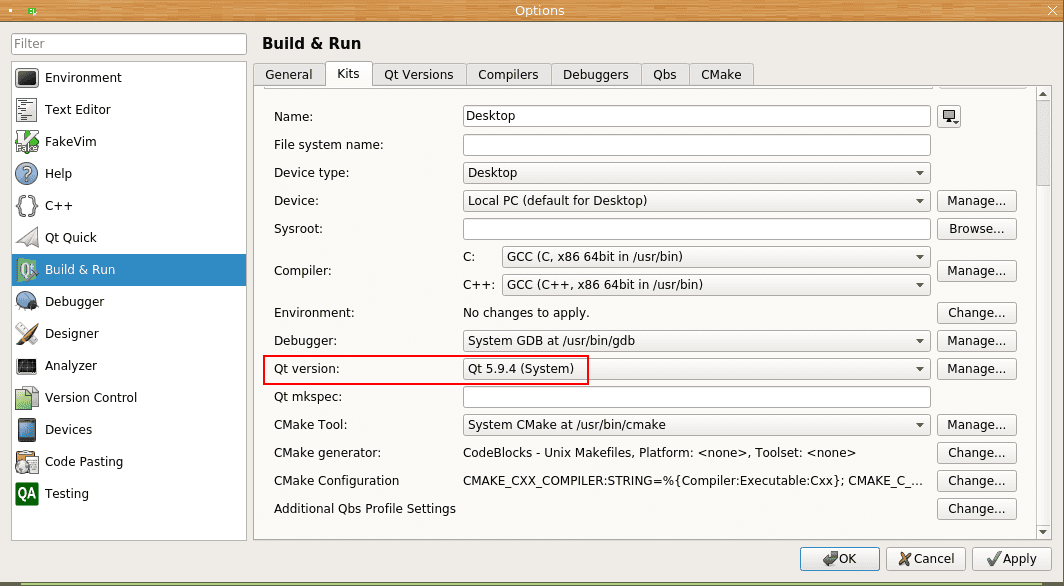This screenshot has height=586, width=1064.
Task: Click the FakeVim category icon
Action: [27, 142]
